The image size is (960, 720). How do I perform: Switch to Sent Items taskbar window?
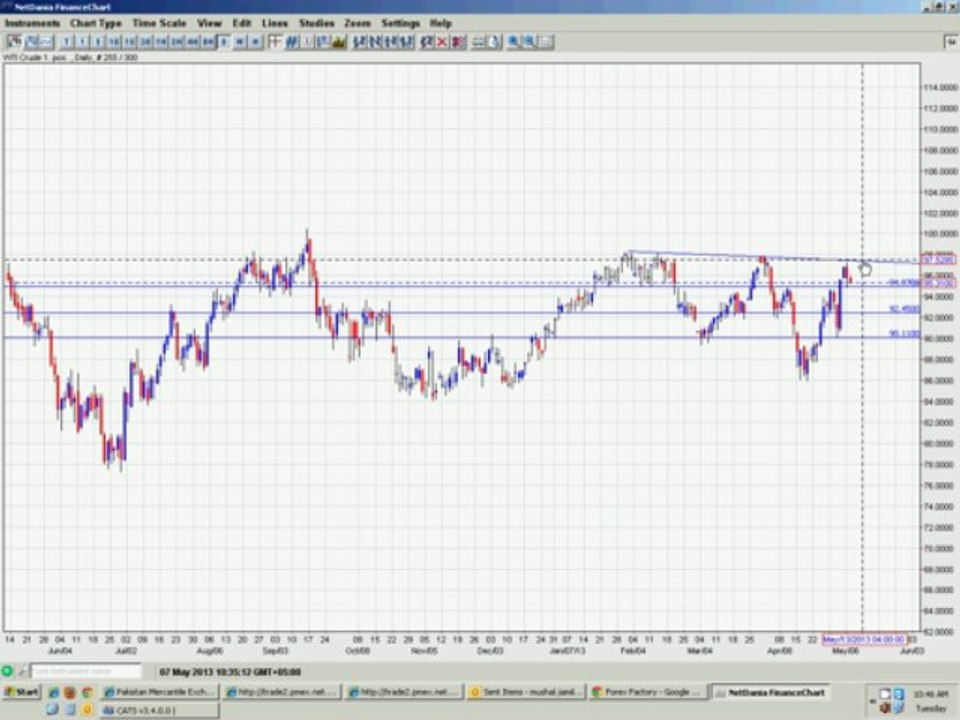(x=526, y=692)
